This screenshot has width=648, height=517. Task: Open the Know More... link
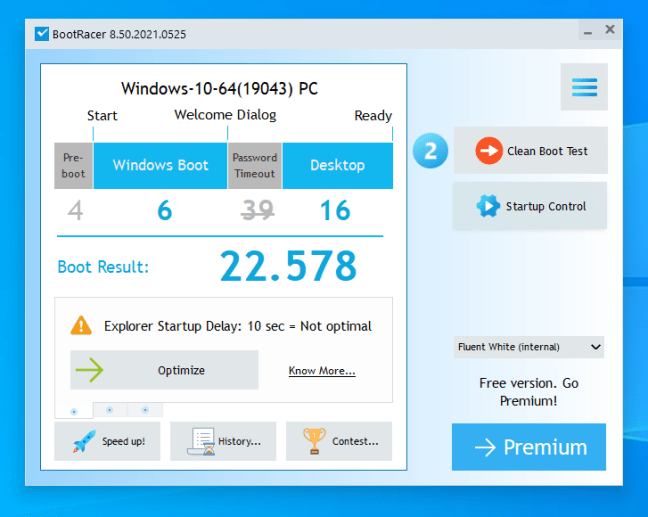pos(322,371)
